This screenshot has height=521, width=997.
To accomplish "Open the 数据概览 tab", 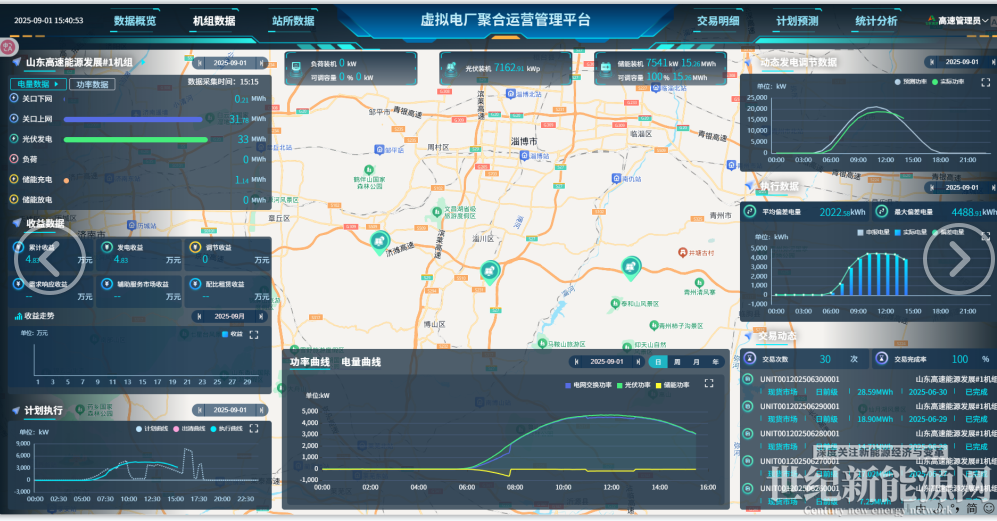I will tap(135, 20).
